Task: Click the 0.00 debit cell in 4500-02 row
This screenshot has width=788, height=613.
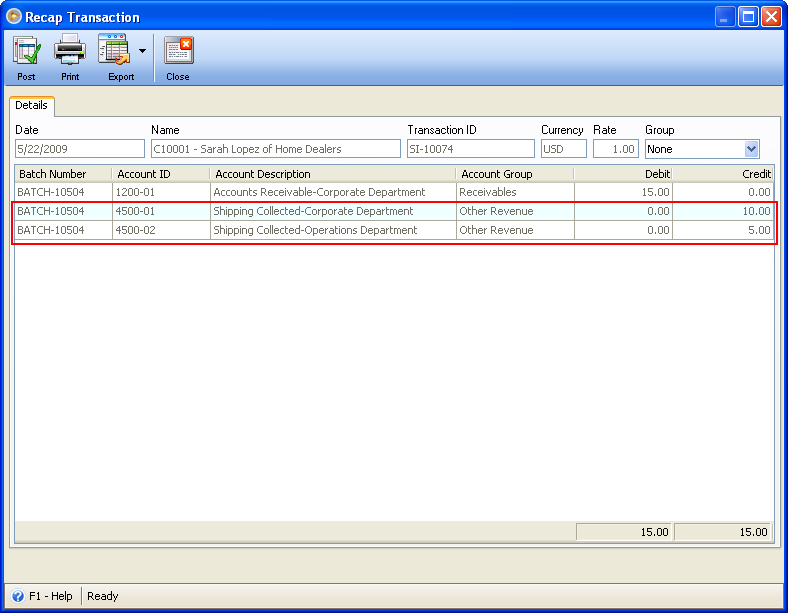Action: pyautogui.click(x=623, y=230)
